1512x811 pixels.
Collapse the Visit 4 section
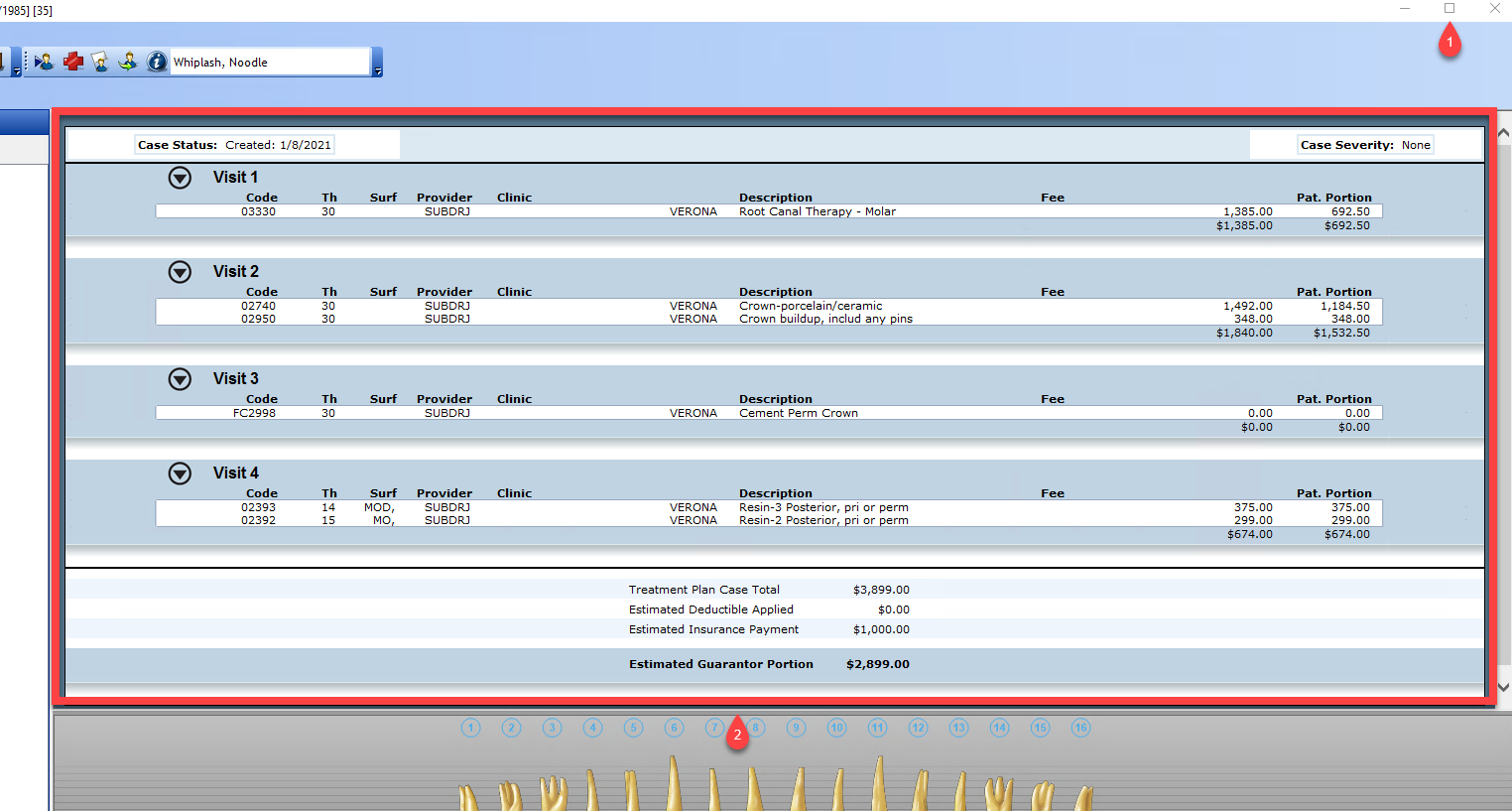coord(180,473)
